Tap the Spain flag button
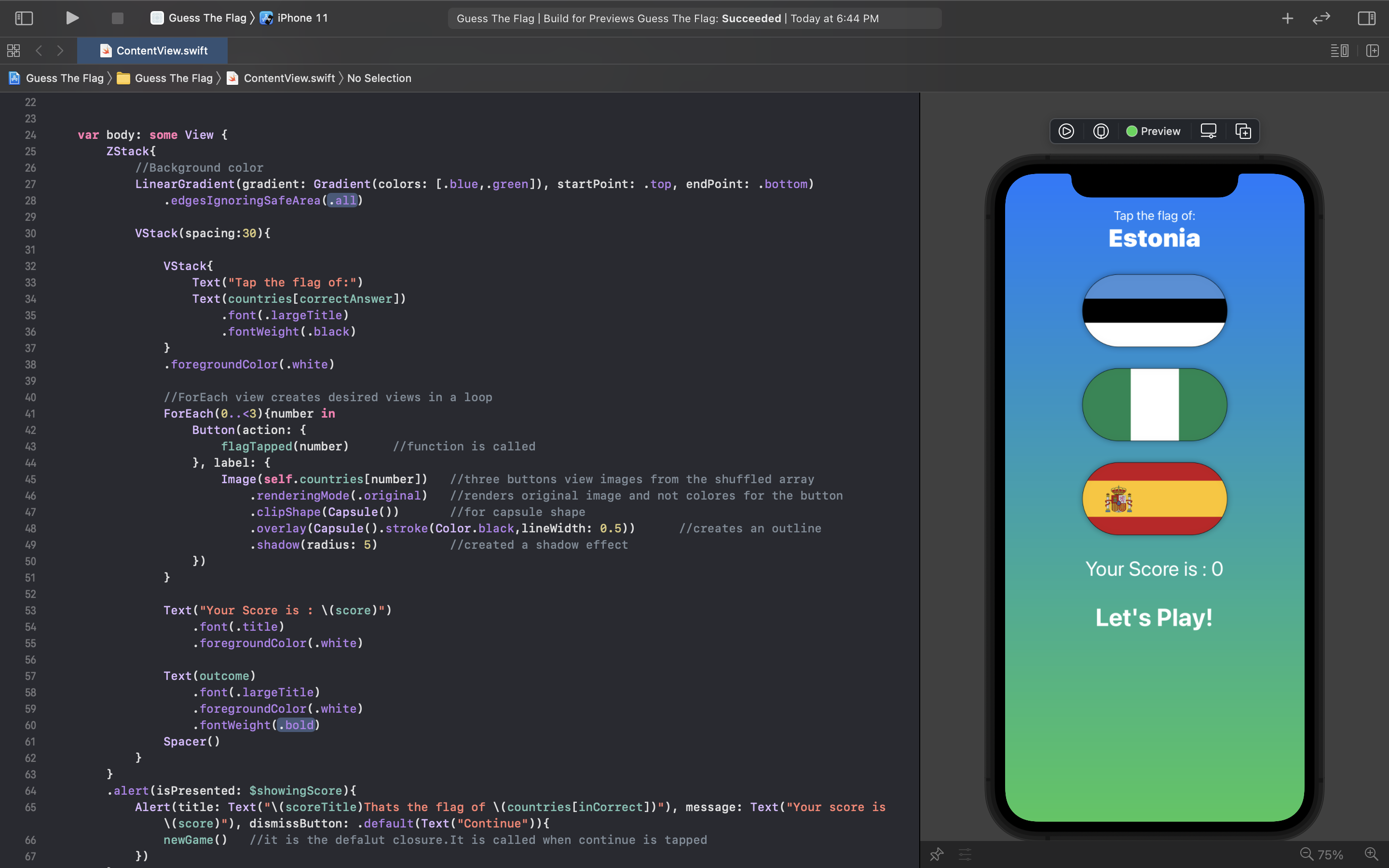 click(x=1154, y=498)
